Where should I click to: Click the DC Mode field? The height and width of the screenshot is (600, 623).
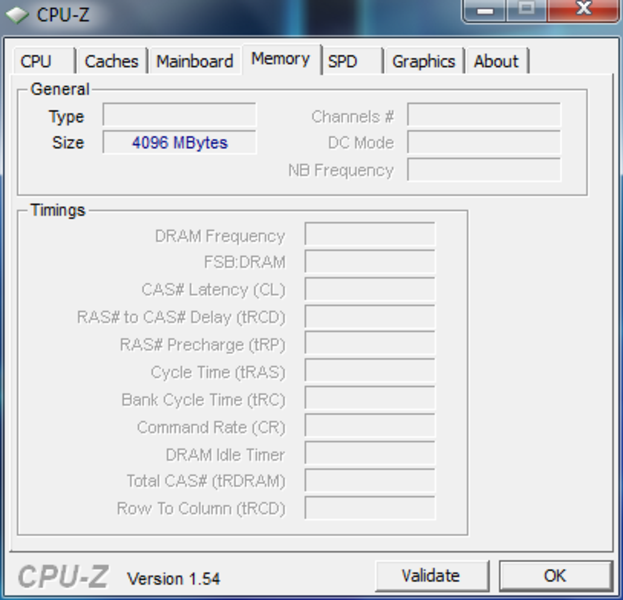(x=484, y=142)
